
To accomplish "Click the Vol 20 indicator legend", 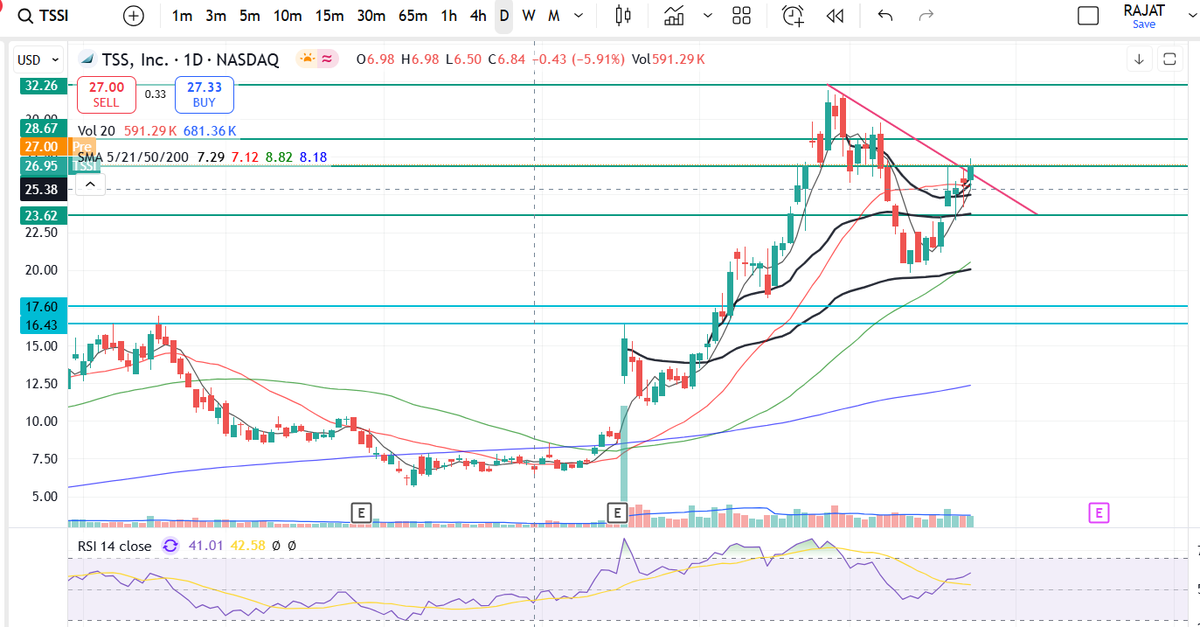I will click(x=98, y=130).
